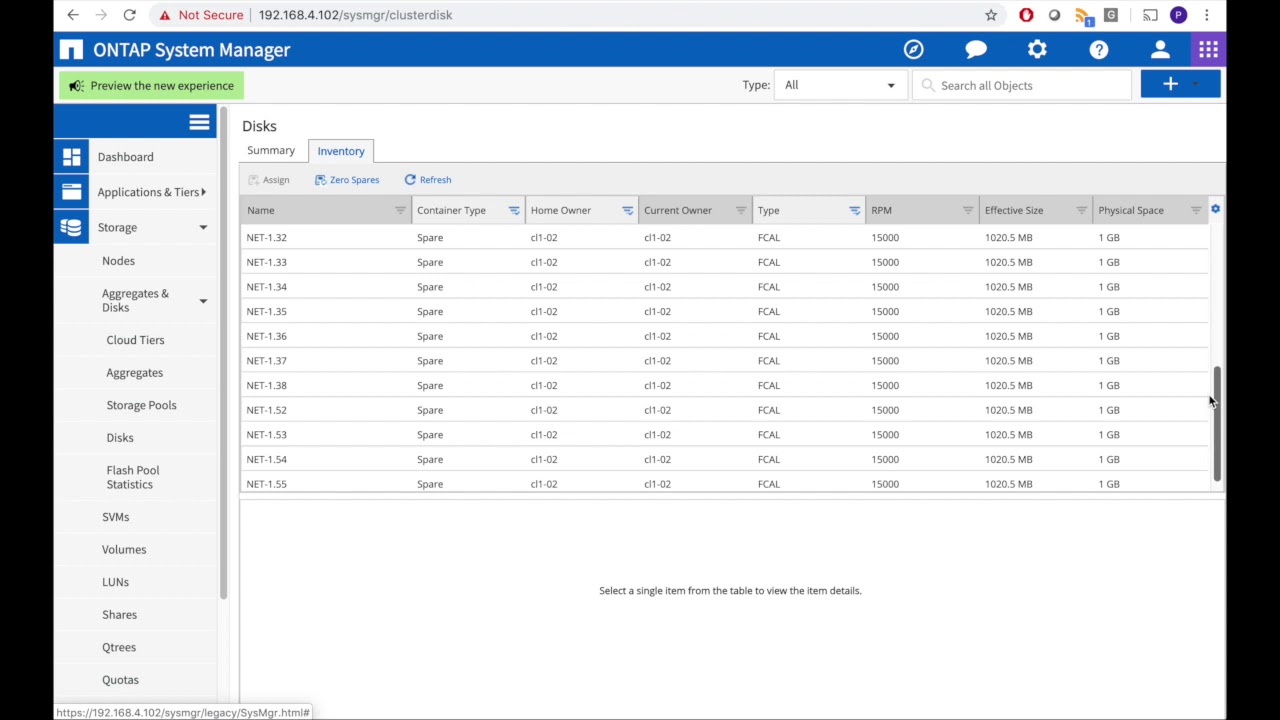Open the Chrome profile avatar
1280x720 pixels.
point(1179,15)
